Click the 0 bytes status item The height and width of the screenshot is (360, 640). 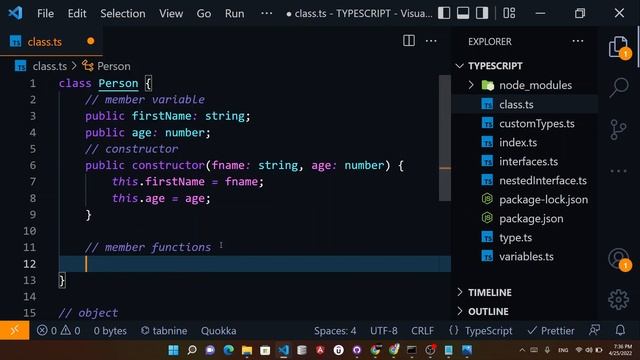(x=110, y=331)
